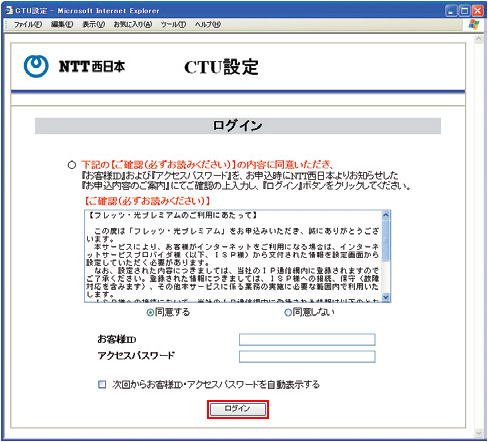The image size is (488, 442).
Task: Open the ヘルプ(H) menu
Action: click(x=208, y=24)
